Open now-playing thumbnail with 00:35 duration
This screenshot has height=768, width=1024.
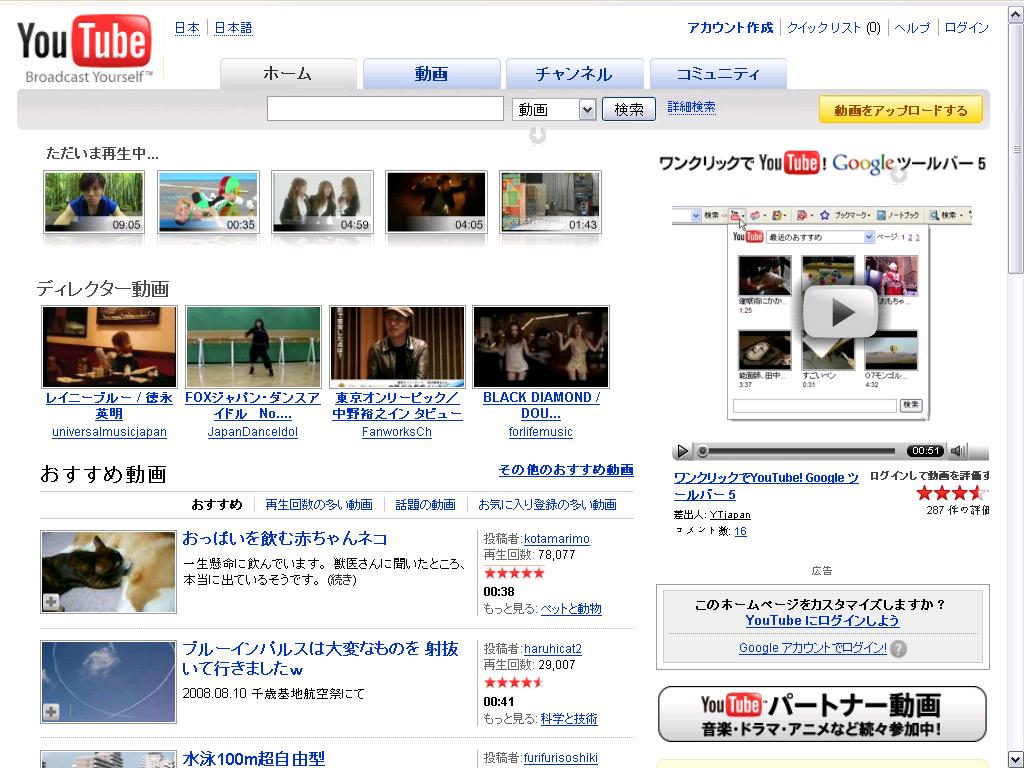208,202
